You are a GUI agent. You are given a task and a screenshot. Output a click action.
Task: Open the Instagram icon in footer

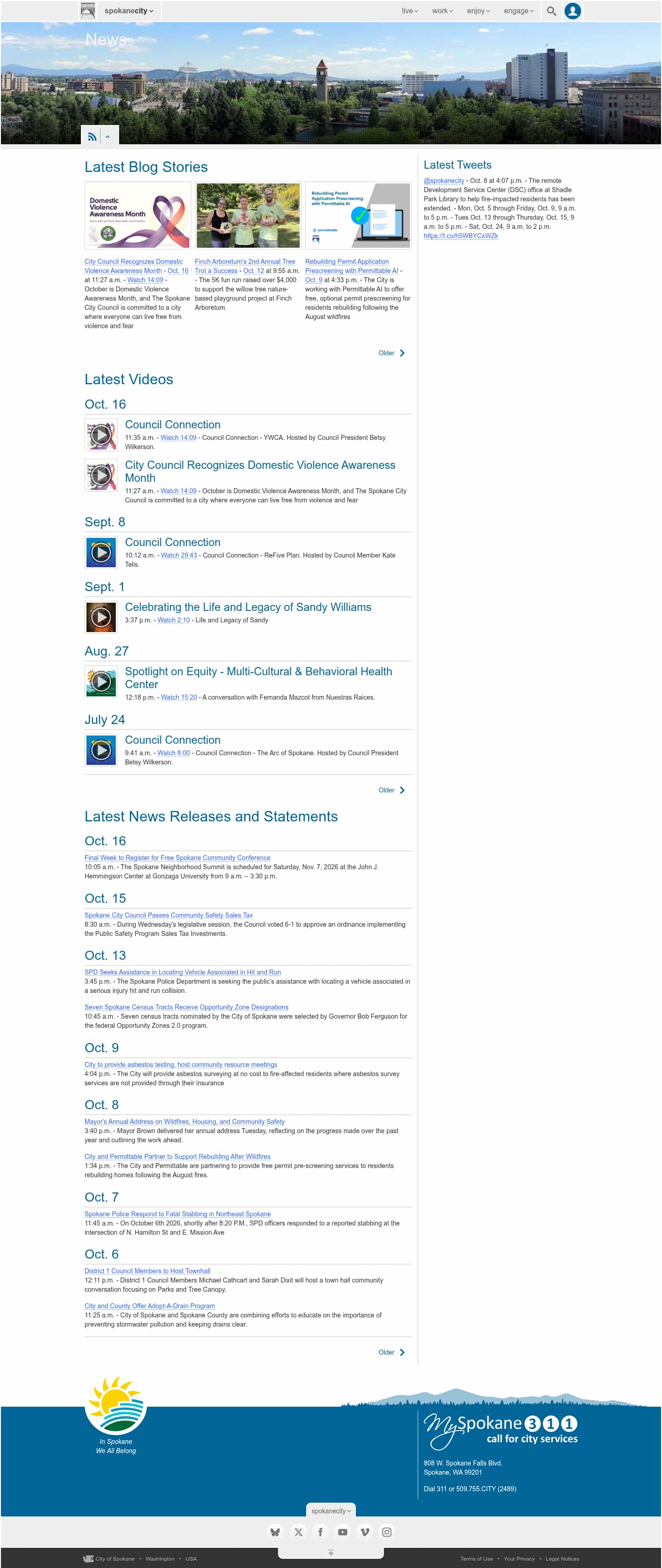[x=387, y=1532]
